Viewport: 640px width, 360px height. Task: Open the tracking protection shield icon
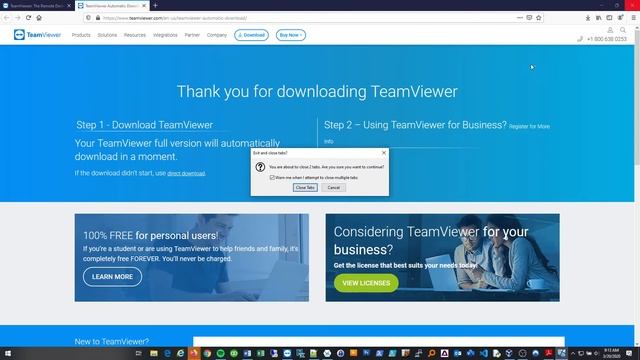(x=88, y=18)
